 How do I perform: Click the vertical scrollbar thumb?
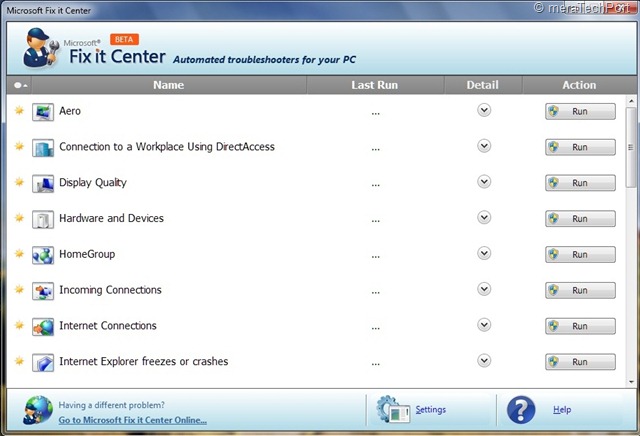point(631,147)
